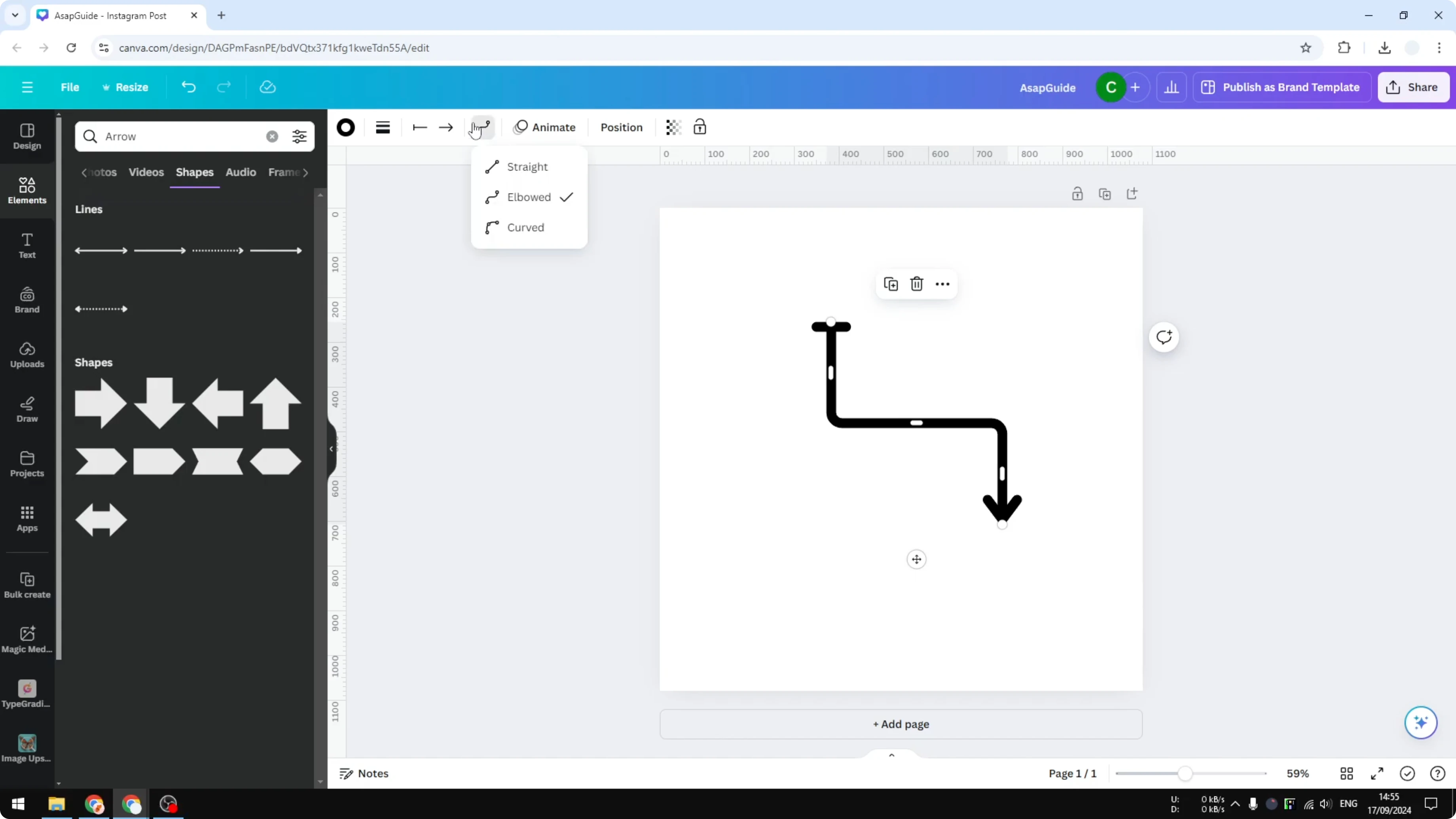Screen dimensions: 1456x819
Task: Open the transparency checkerboard control
Action: click(x=673, y=127)
